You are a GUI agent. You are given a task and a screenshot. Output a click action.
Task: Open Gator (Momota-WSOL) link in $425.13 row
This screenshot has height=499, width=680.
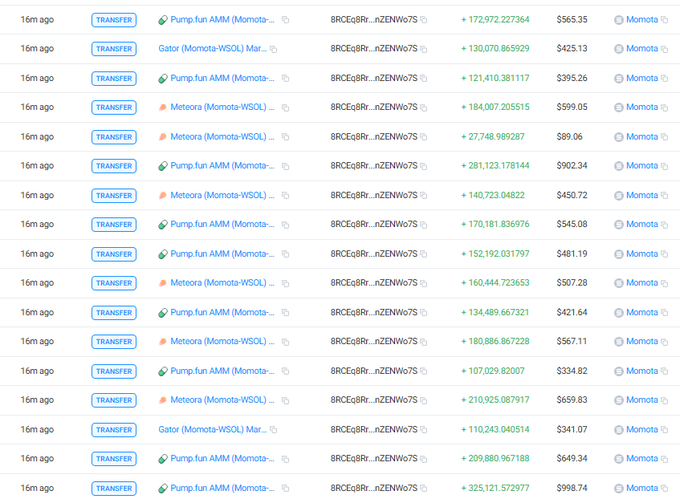click(x=212, y=49)
